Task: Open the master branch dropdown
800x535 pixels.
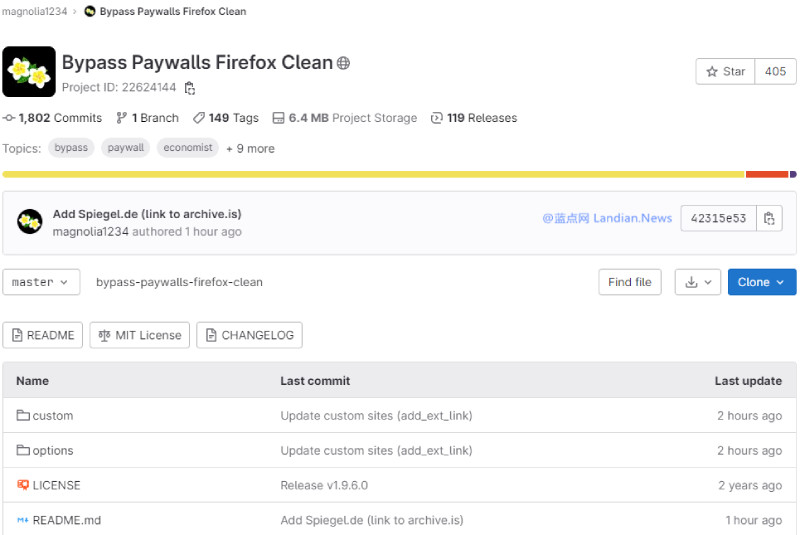Action: (x=41, y=282)
